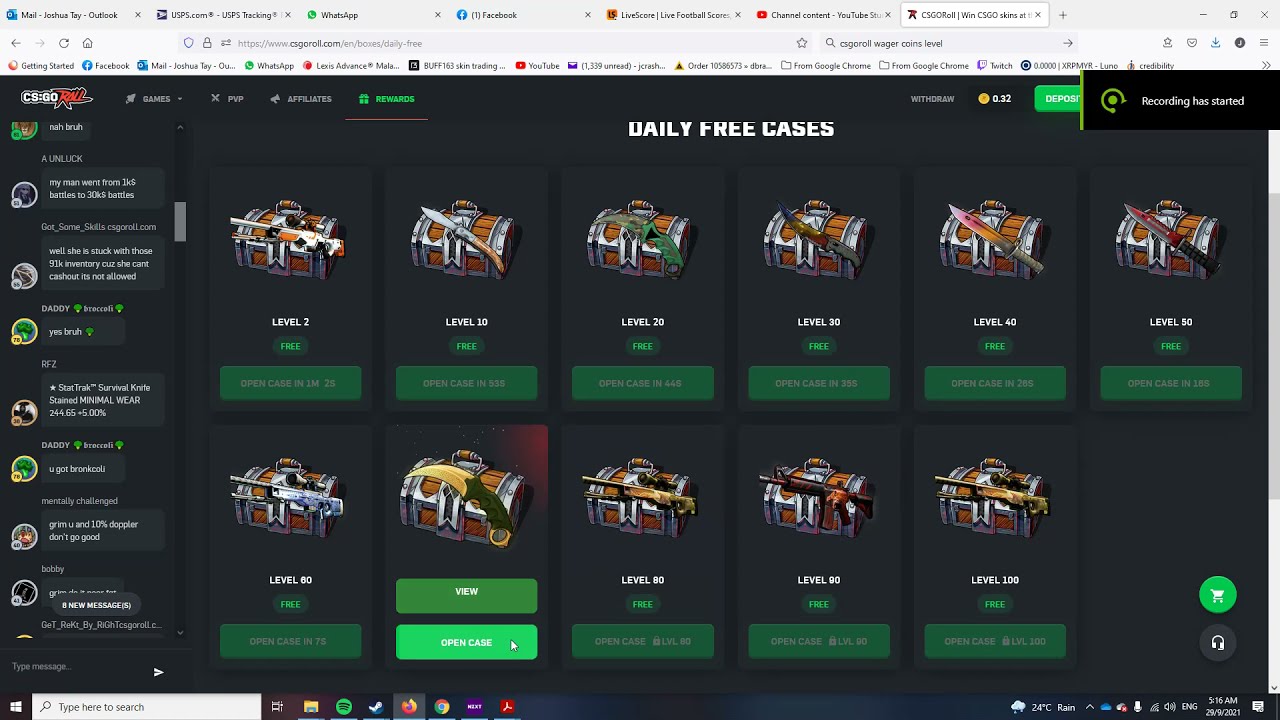1280x720 pixels.
Task: Show hidden system tray icons
Action: coord(1090,707)
